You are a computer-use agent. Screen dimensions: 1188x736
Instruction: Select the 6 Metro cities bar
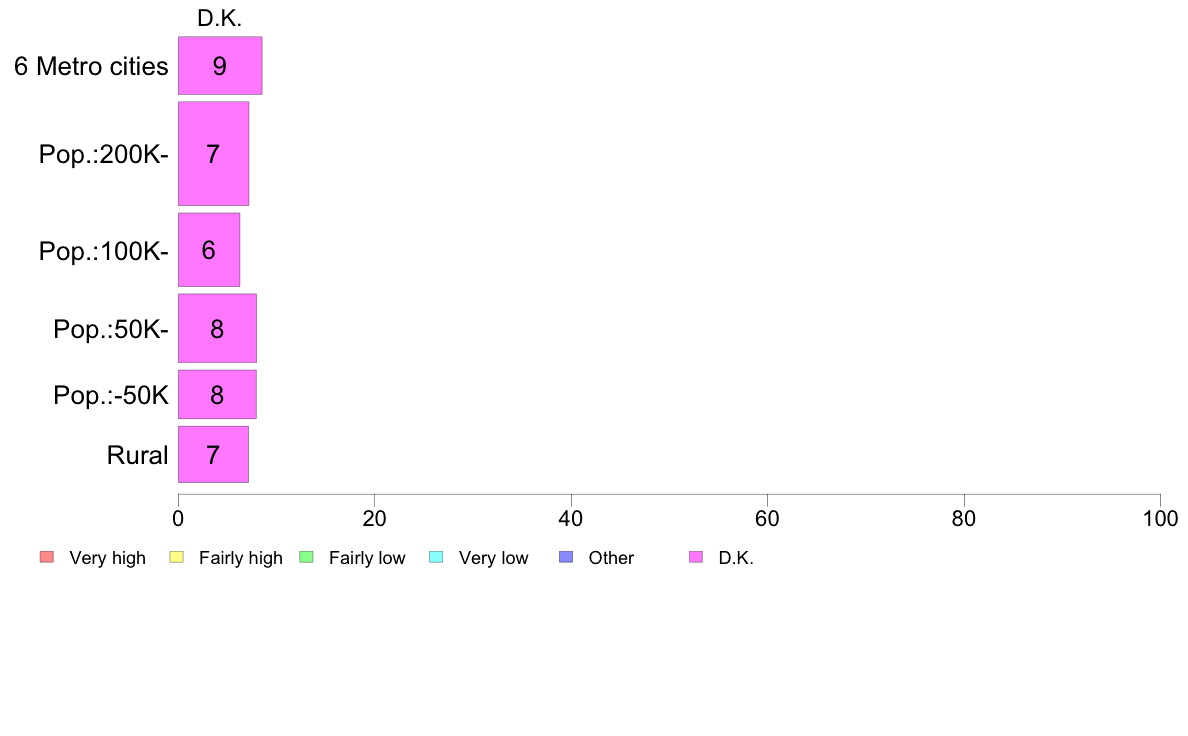click(220, 66)
